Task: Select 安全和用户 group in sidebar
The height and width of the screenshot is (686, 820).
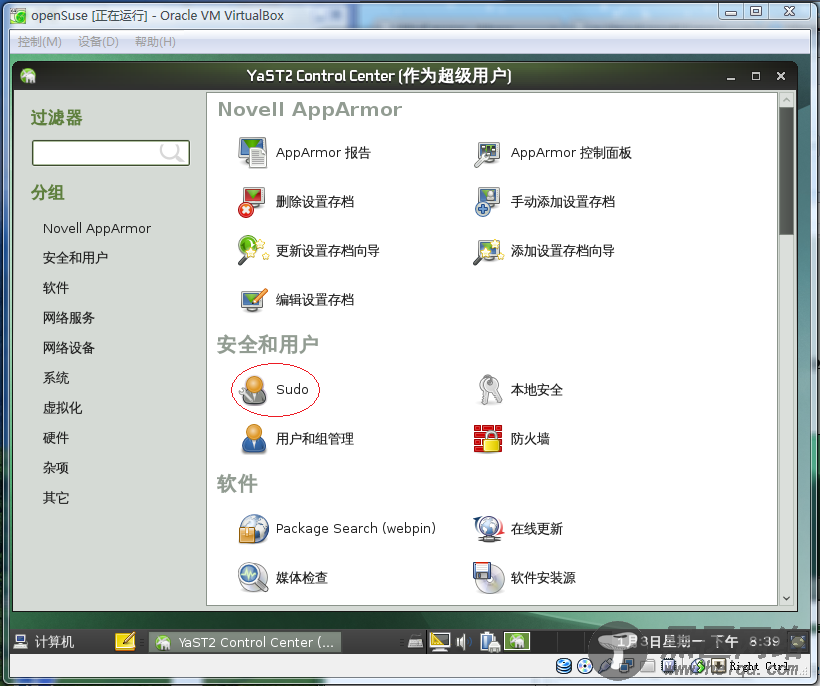Action: 75,258
